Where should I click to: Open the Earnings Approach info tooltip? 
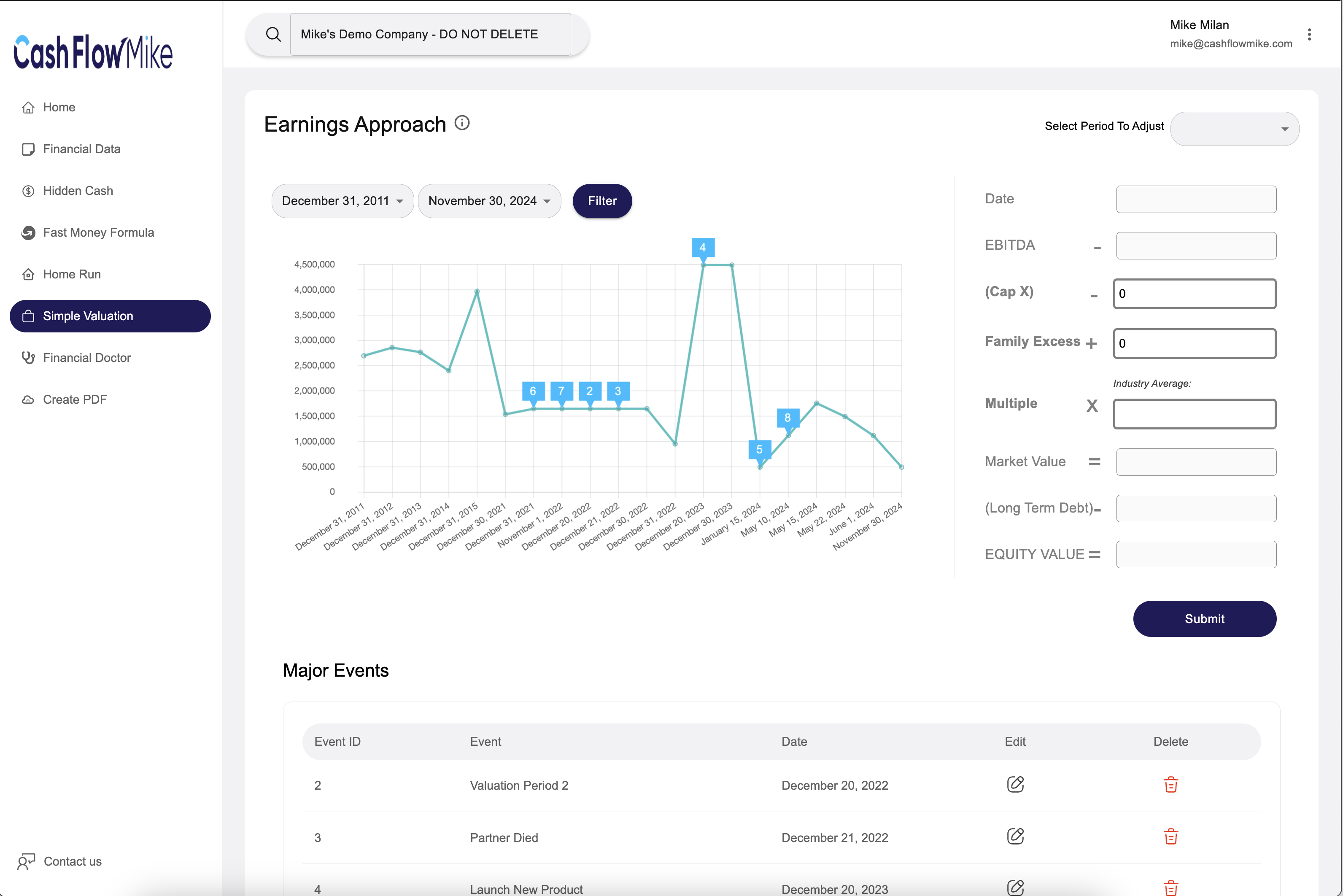461,124
